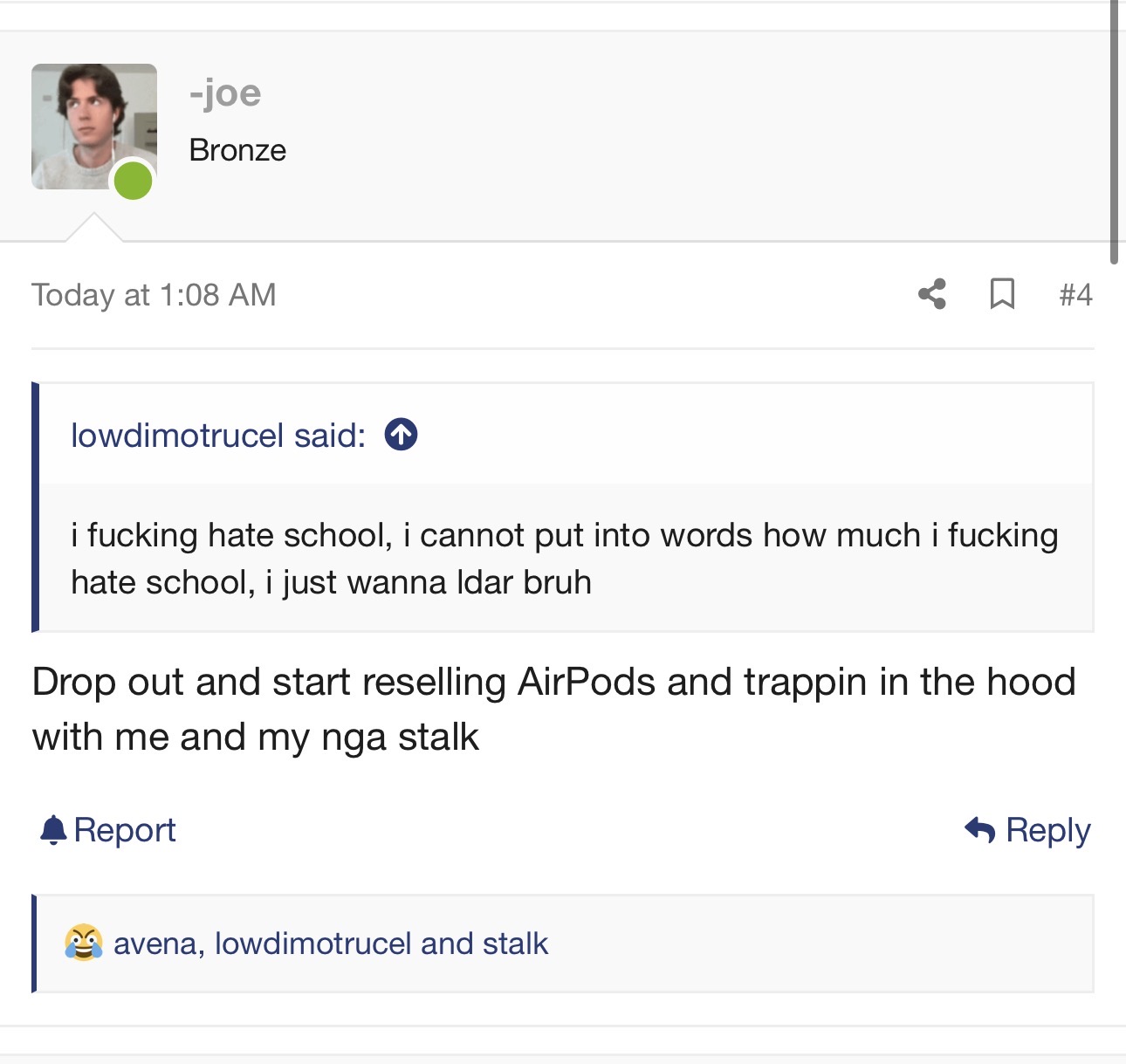Click the green online status dot

click(x=134, y=181)
